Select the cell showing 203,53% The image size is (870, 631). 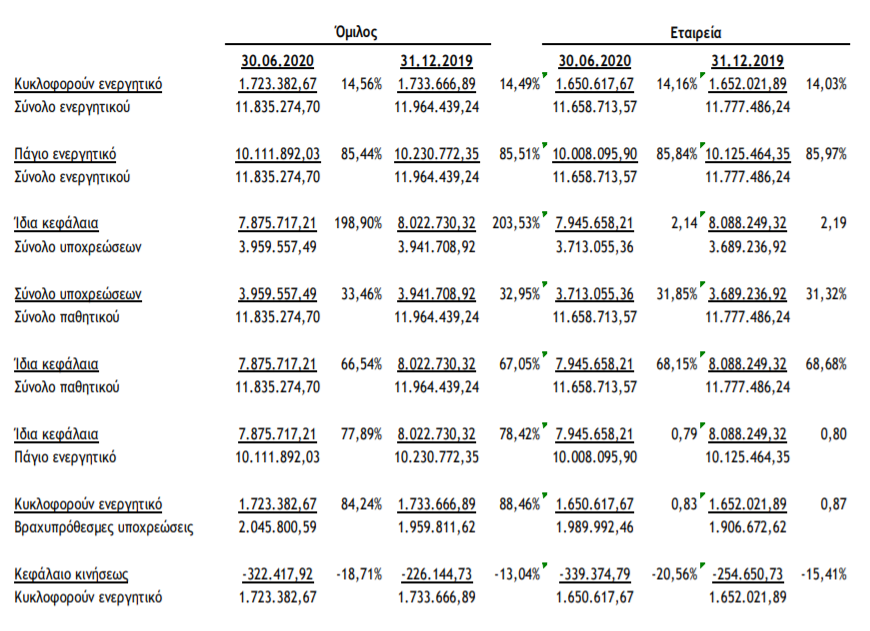click(516, 223)
